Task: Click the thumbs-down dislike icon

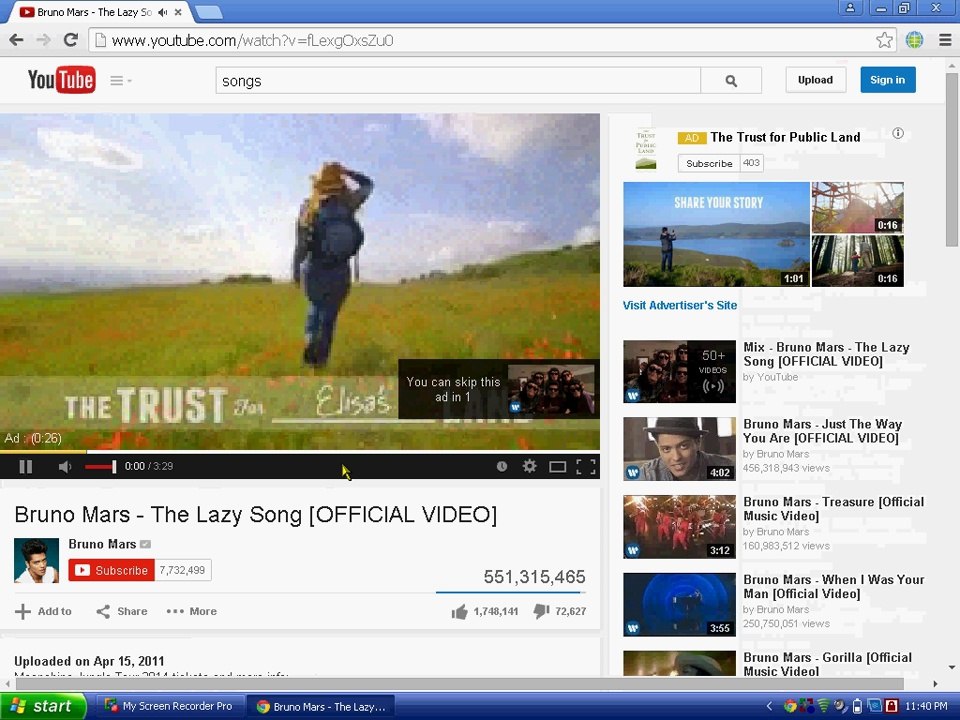Action: 541,611
